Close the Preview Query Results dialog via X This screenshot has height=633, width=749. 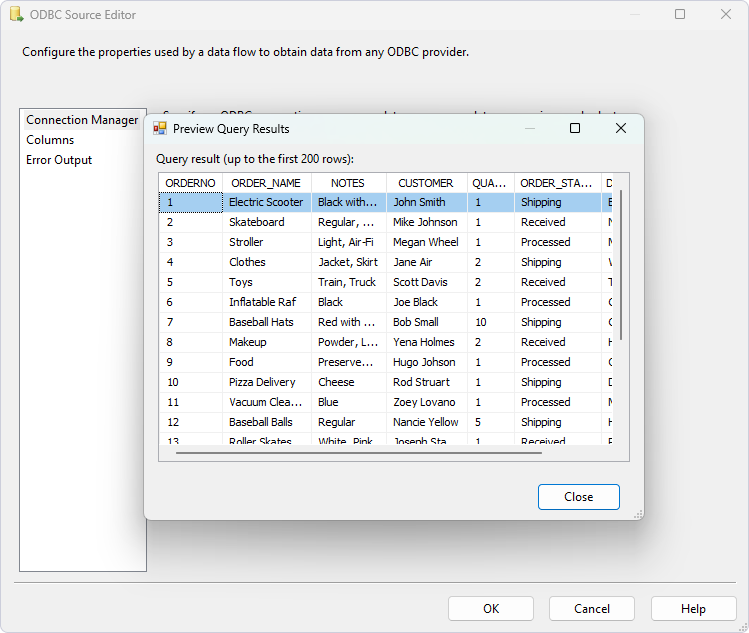click(620, 128)
